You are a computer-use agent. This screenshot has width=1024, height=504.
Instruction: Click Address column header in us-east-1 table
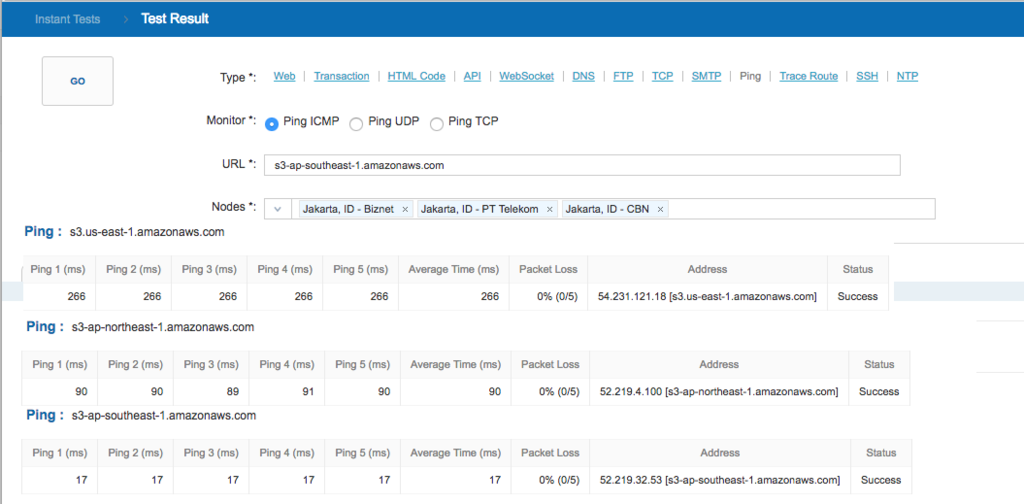(707, 269)
